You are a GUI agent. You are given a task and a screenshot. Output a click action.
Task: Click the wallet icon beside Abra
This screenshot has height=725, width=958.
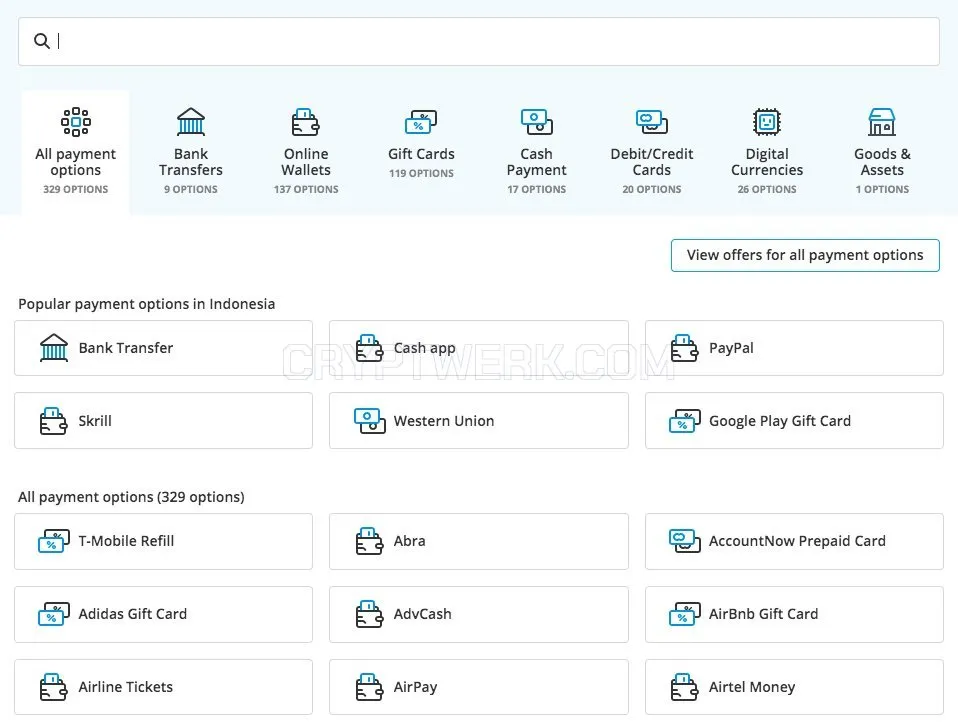369,541
